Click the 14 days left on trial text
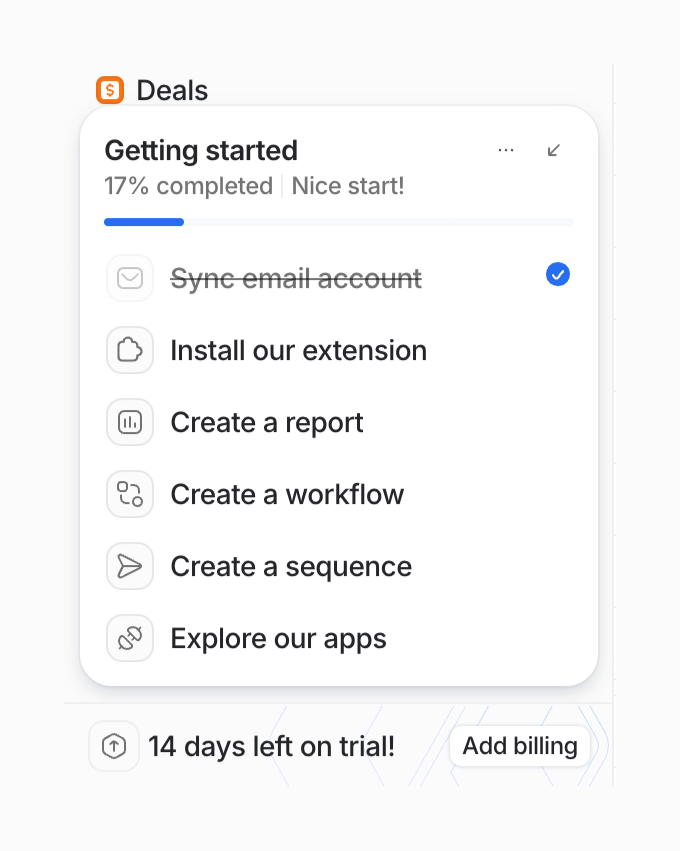680x851 pixels. point(271,746)
